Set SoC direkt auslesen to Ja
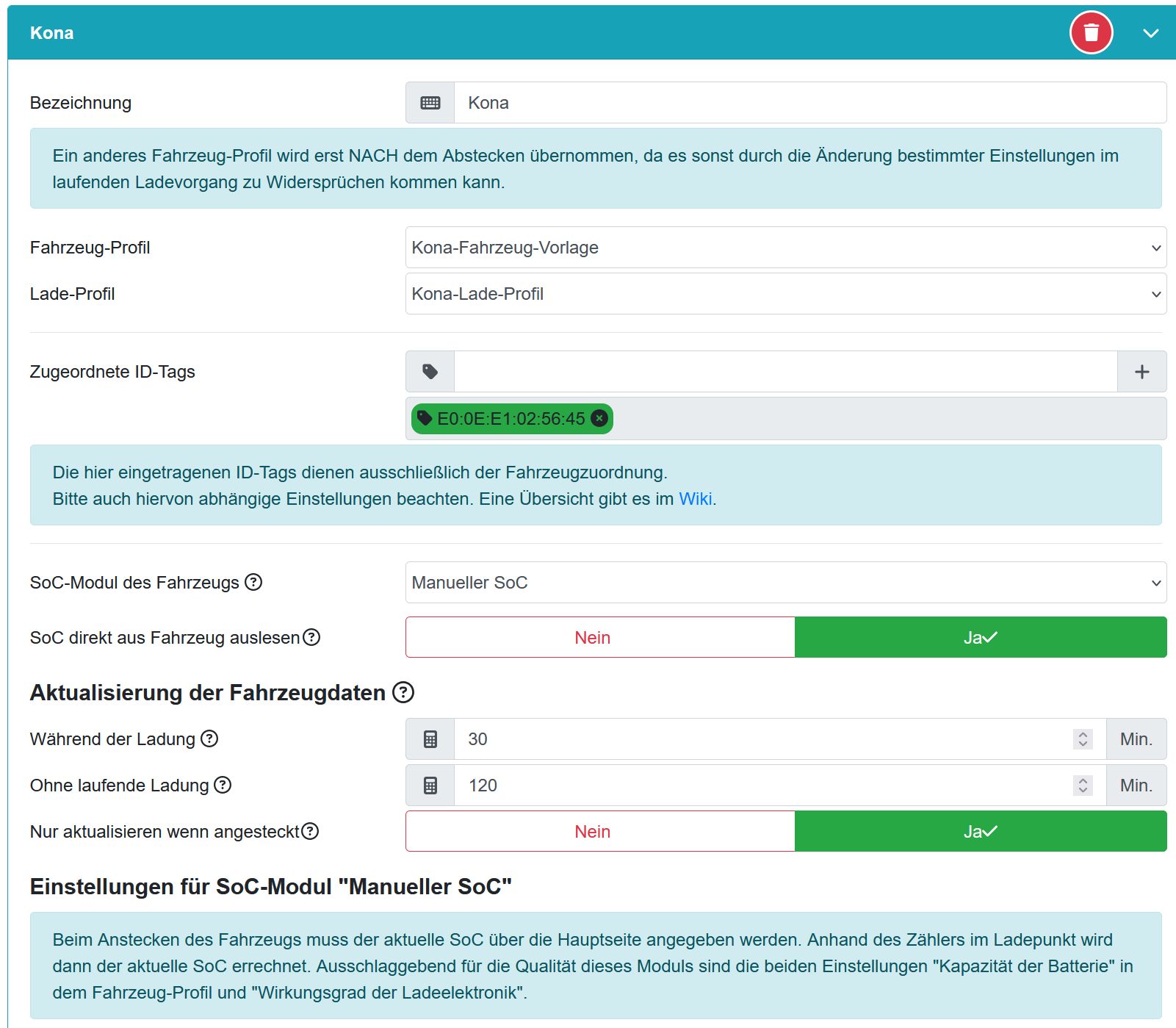Viewport: 1176px width, 1028px height. pos(981,637)
